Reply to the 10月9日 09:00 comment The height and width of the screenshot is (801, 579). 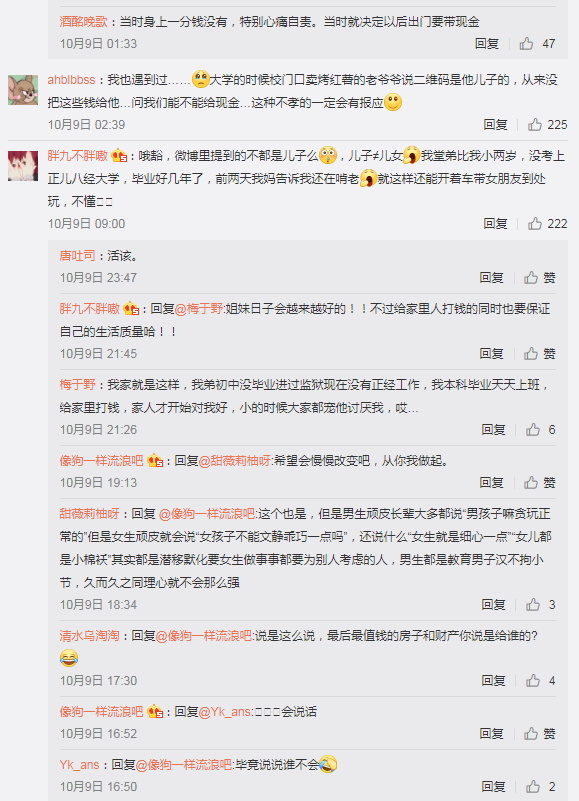pyautogui.click(x=495, y=223)
